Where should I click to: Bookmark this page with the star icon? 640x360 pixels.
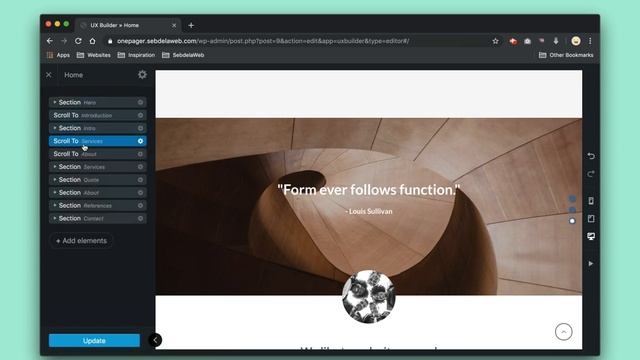point(496,41)
